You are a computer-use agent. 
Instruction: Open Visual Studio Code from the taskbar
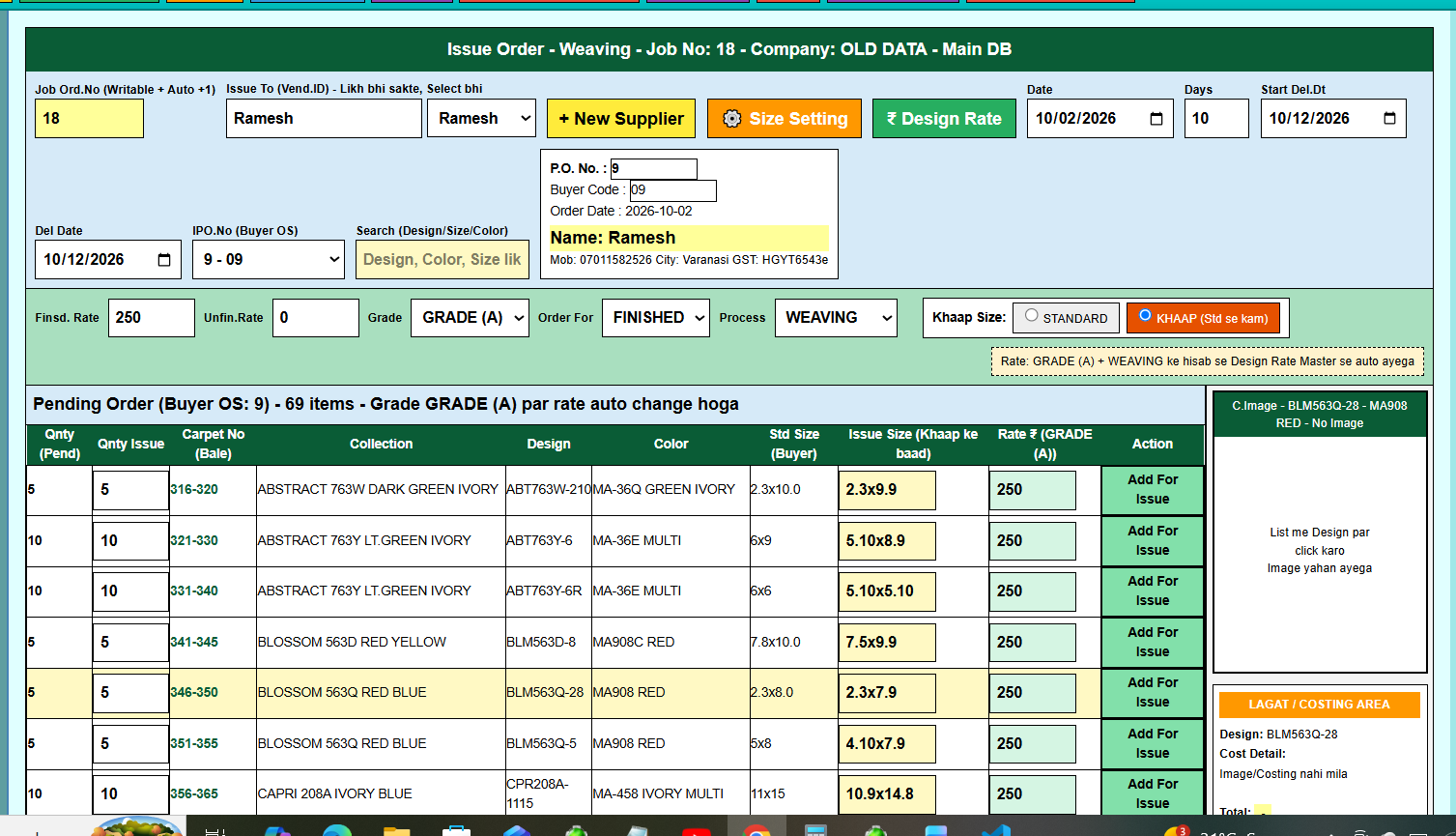click(x=996, y=829)
